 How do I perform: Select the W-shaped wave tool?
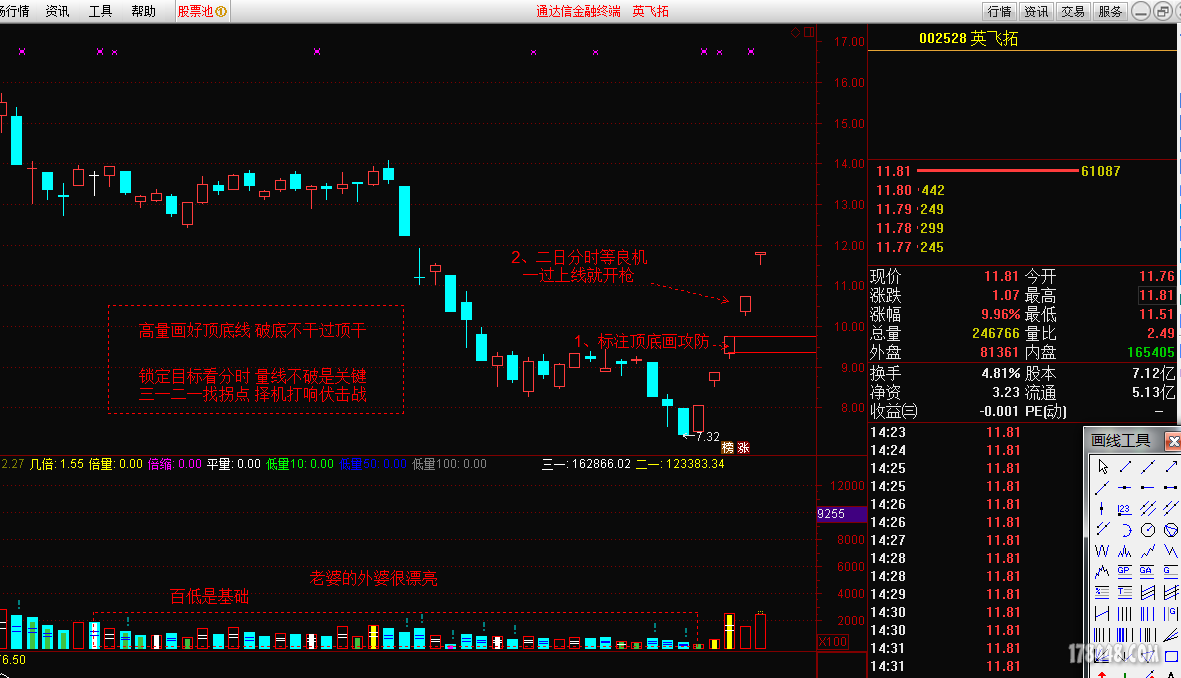coord(1102,551)
